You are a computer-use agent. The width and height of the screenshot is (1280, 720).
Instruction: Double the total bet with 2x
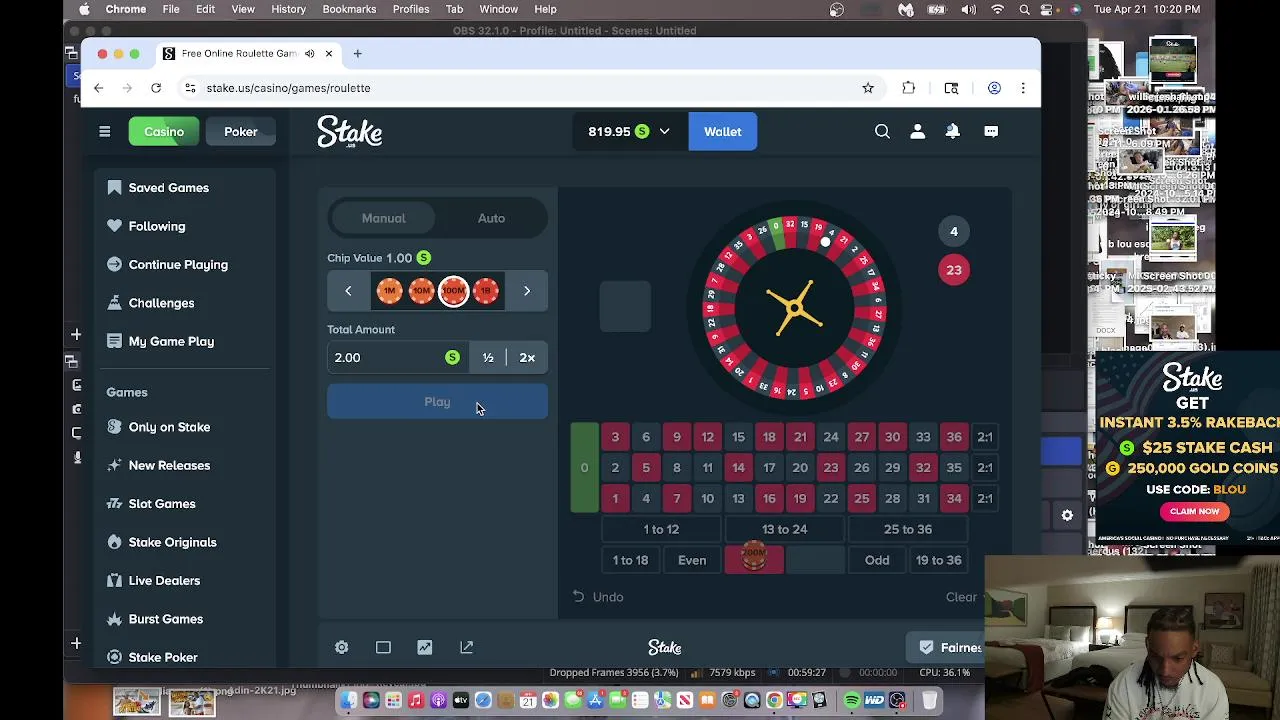[x=527, y=358]
